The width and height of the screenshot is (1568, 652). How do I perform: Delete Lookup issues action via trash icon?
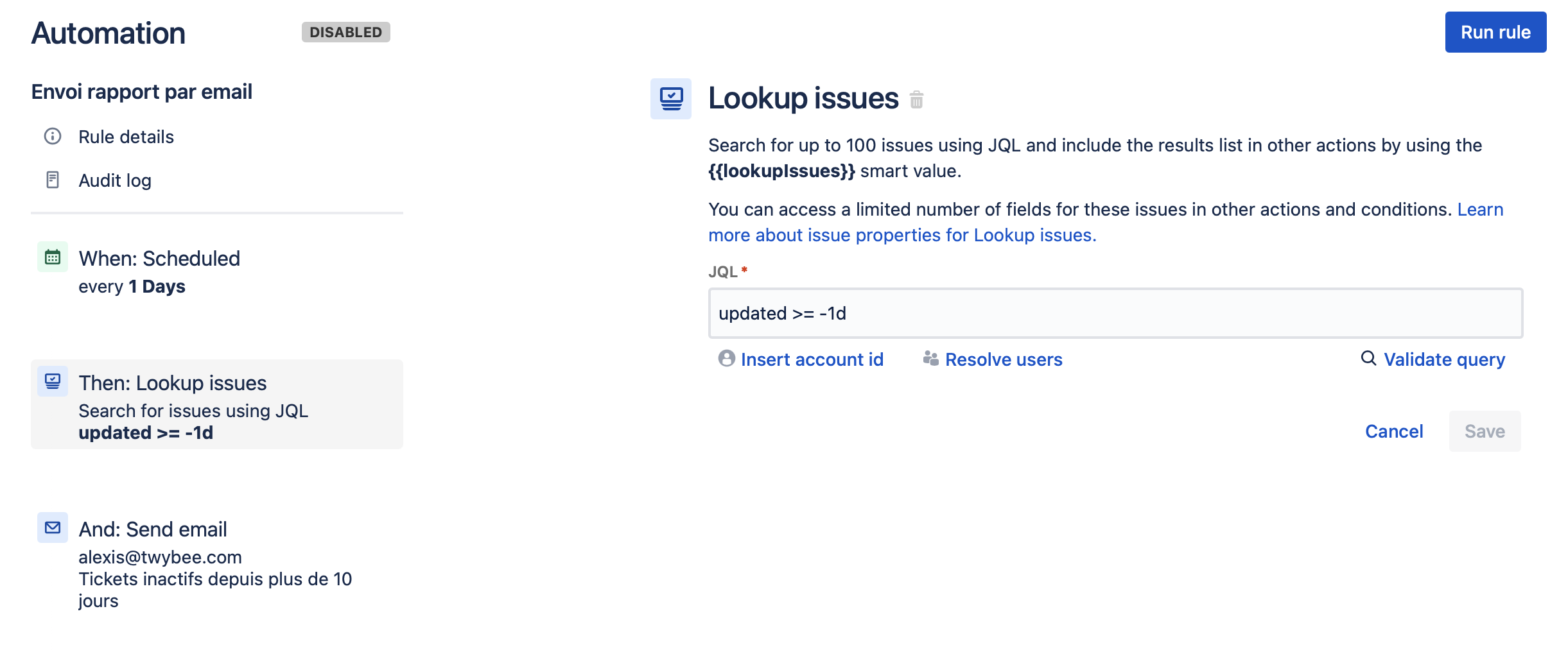(916, 99)
